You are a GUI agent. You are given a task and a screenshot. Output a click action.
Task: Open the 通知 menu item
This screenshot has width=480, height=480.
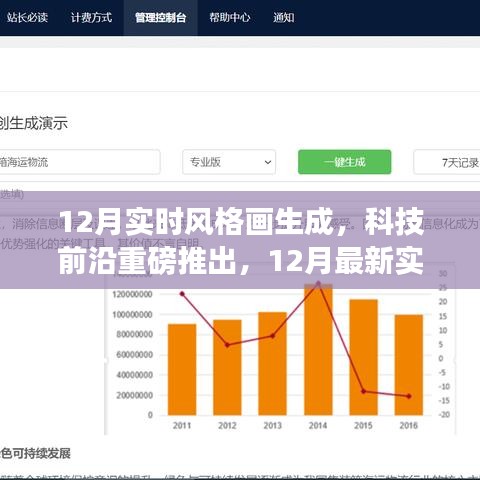(284, 17)
